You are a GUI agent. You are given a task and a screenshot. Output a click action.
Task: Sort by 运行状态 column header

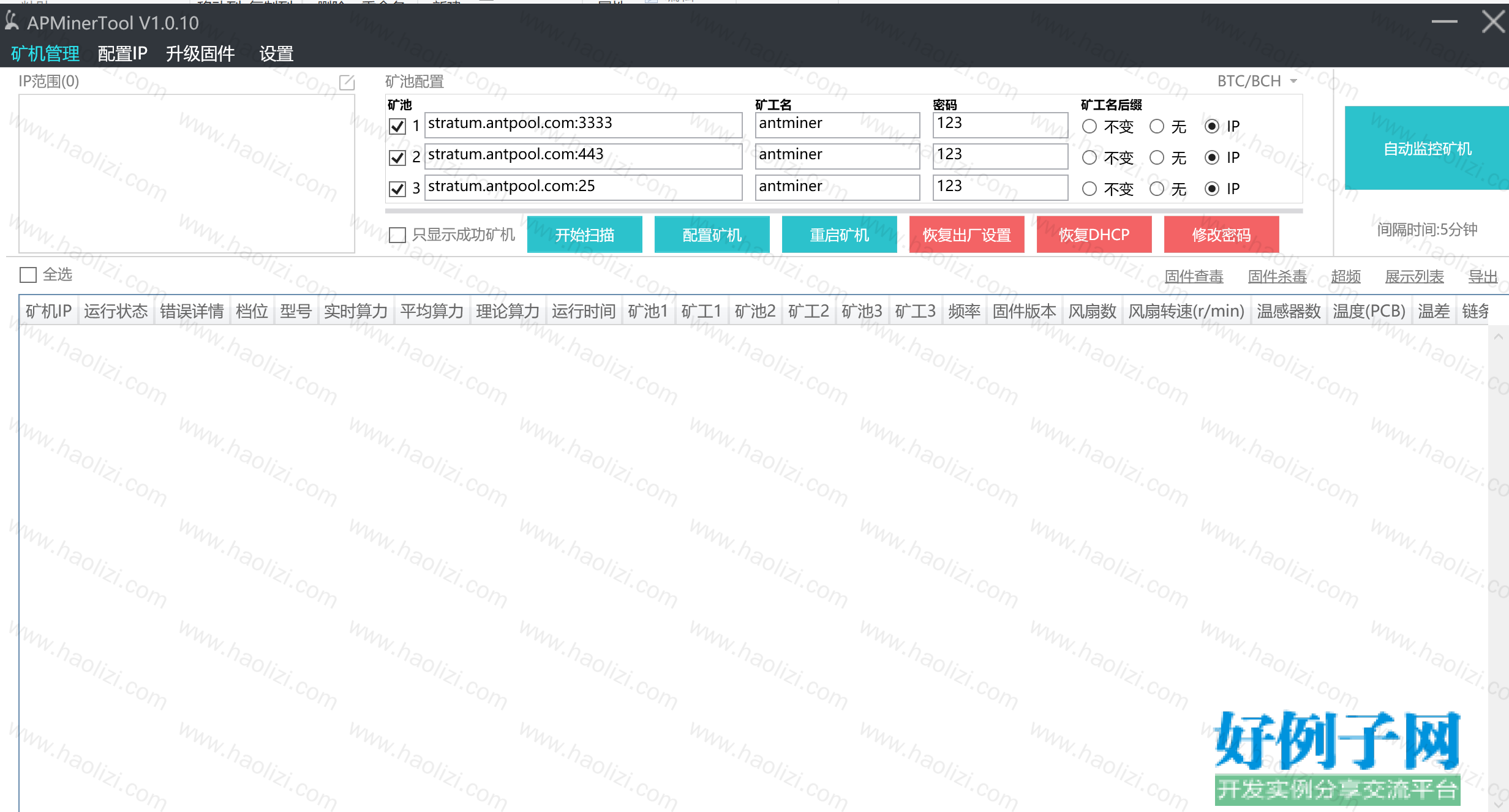116,311
